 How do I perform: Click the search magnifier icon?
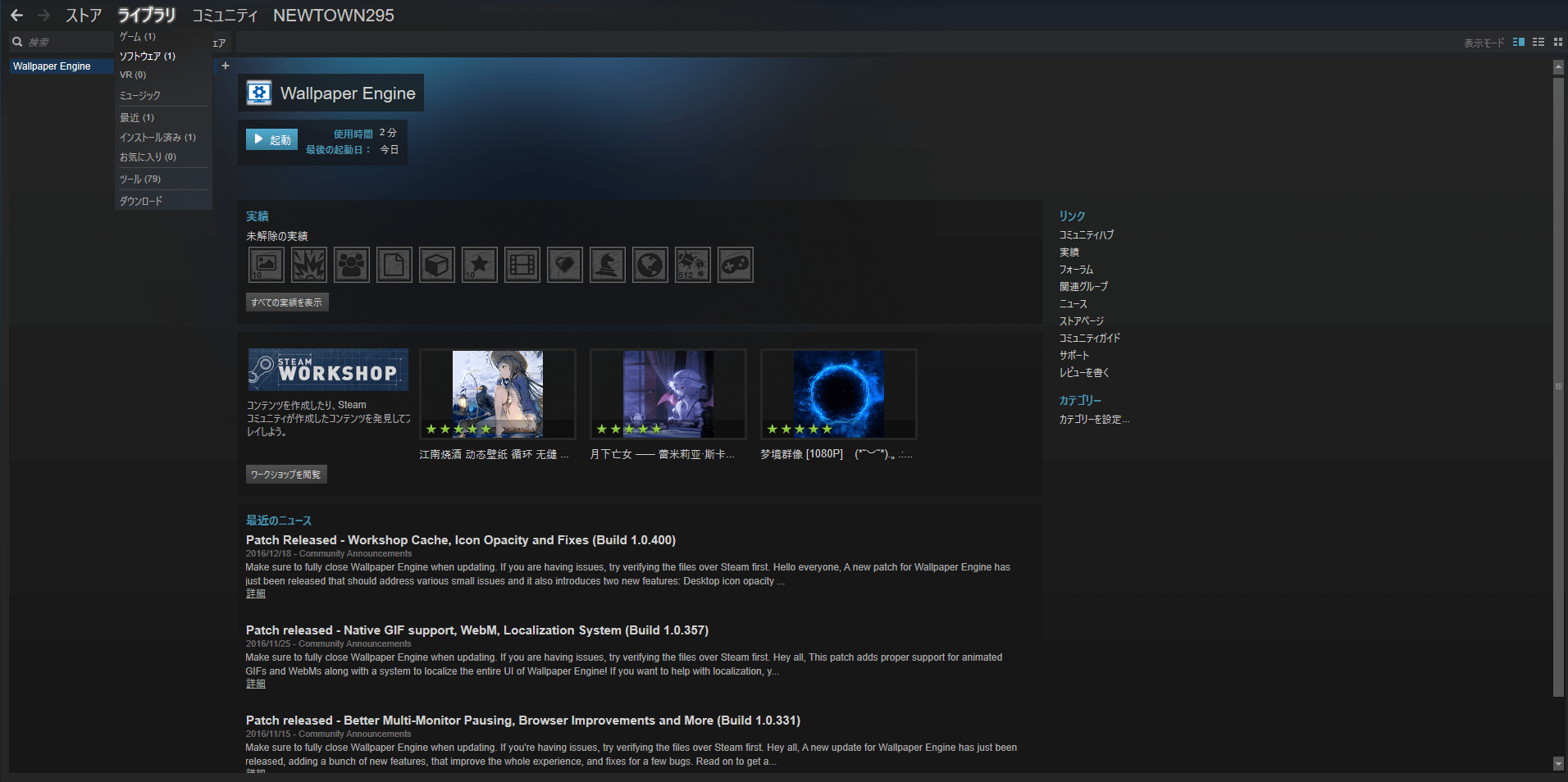coord(17,42)
